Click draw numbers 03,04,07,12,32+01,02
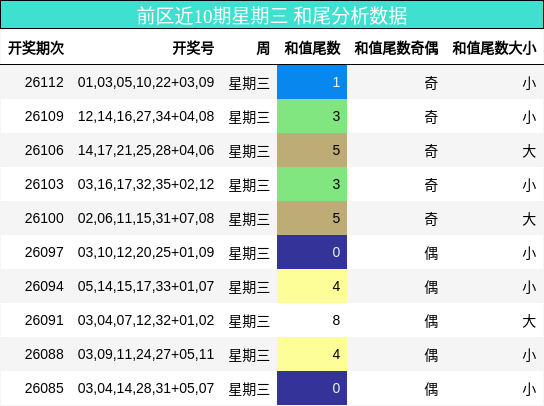The width and height of the screenshot is (544, 406). pyautogui.click(x=146, y=321)
